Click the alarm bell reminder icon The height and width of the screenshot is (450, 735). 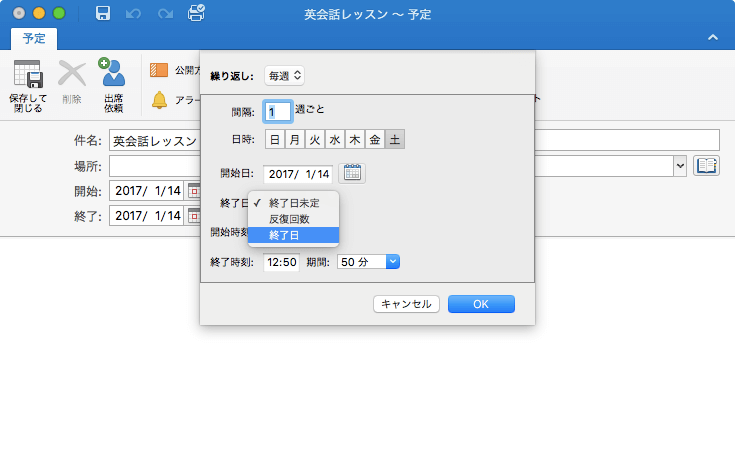[x=159, y=100]
